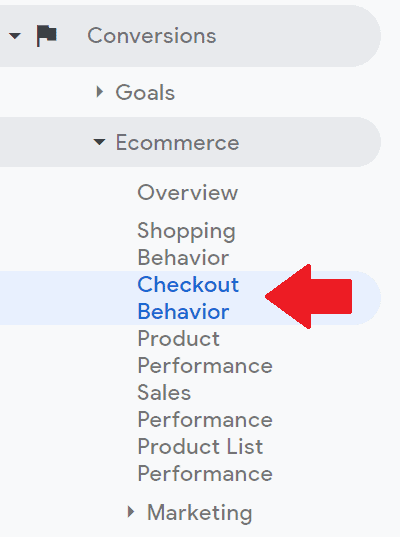Click the red arrow annotation
The width and height of the screenshot is (400, 537).
pyautogui.click(x=308, y=297)
